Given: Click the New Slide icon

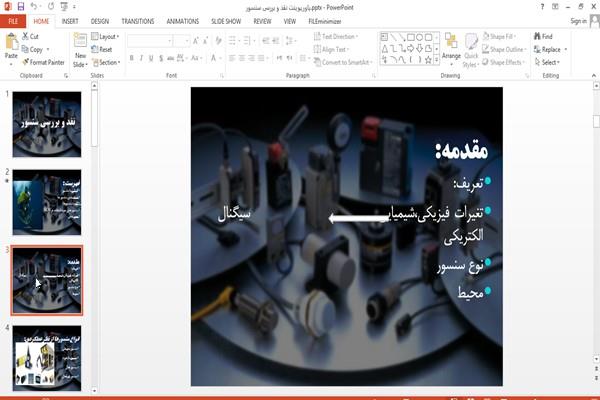Looking at the screenshot, I should click(80, 41).
